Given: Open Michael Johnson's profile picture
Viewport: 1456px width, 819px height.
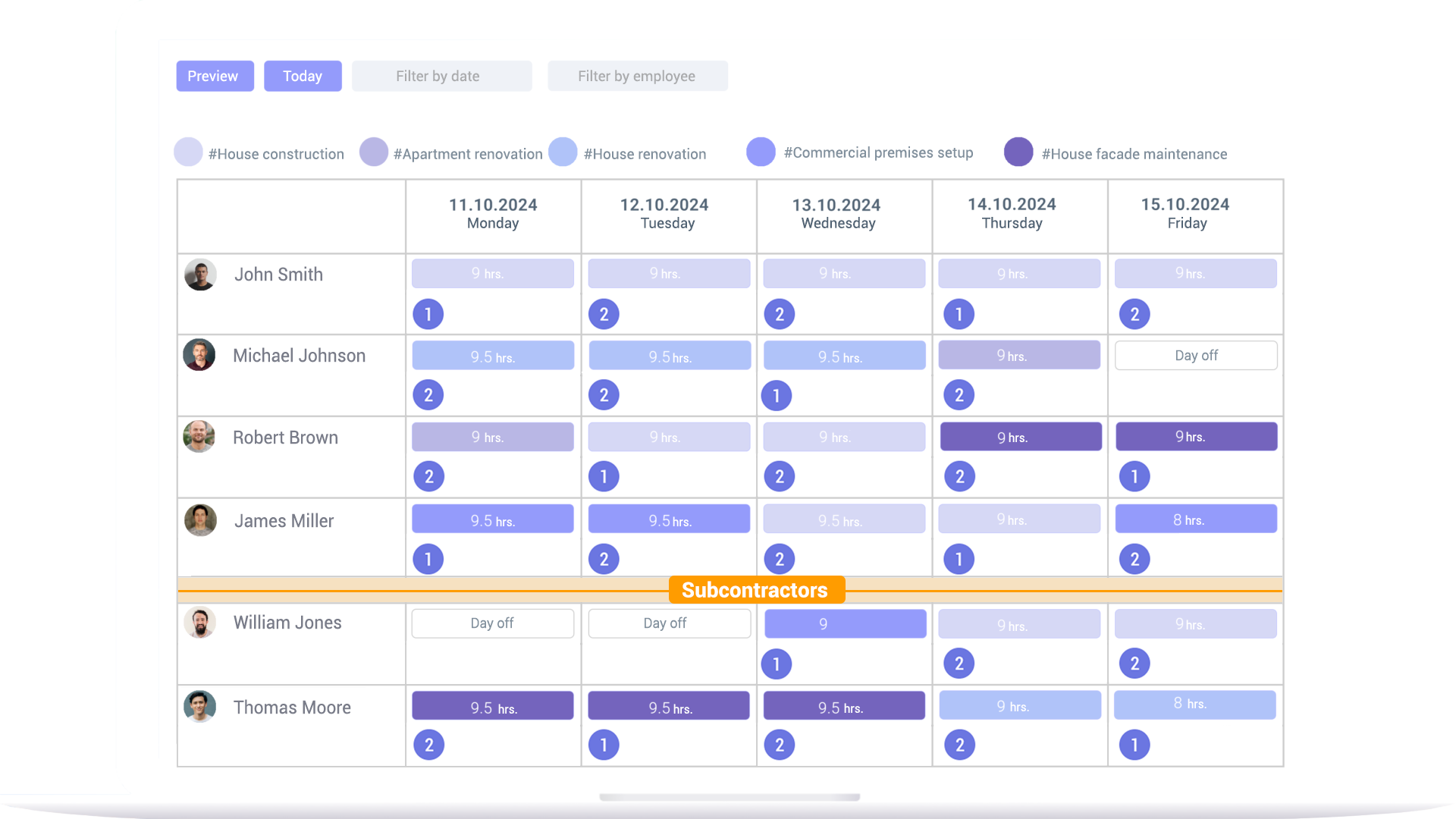Looking at the screenshot, I should pos(199,355).
